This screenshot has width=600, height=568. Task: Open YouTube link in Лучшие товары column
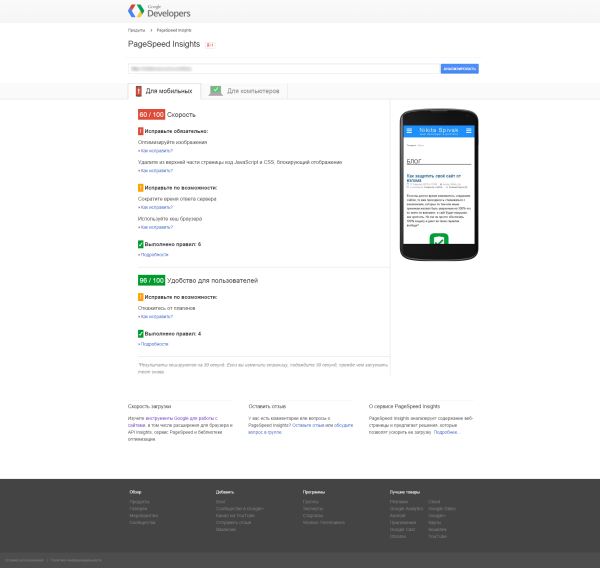pos(437,537)
